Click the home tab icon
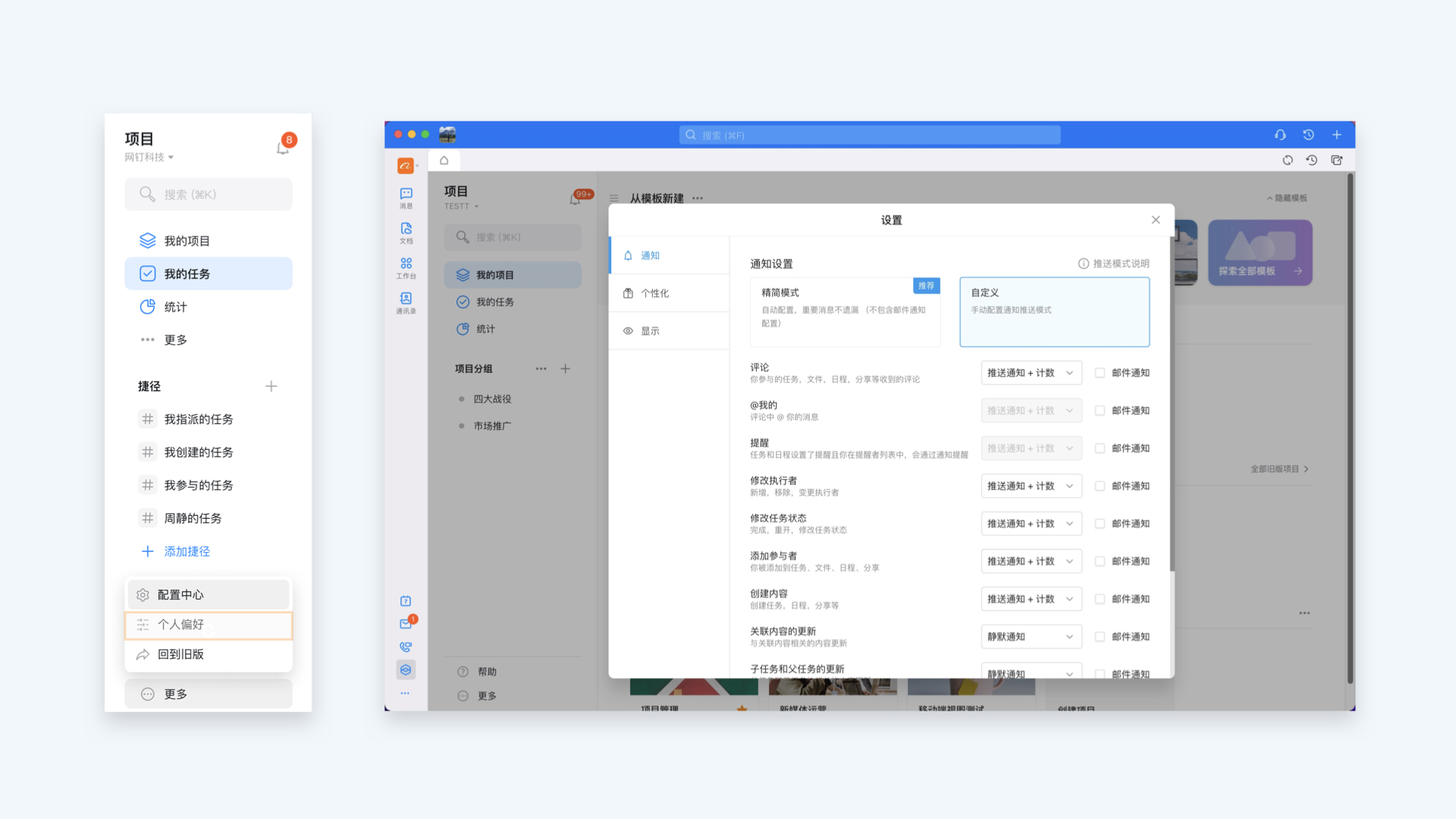1456x819 pixels. click(444, 160)
